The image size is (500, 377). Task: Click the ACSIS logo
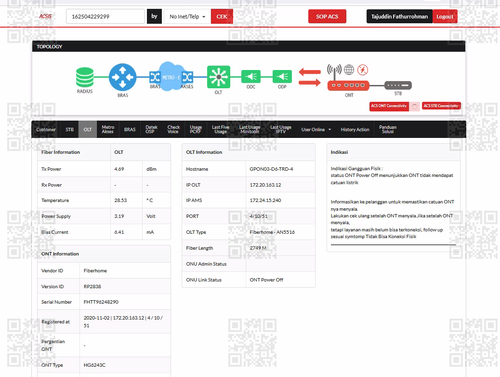(x=45, y=16)
